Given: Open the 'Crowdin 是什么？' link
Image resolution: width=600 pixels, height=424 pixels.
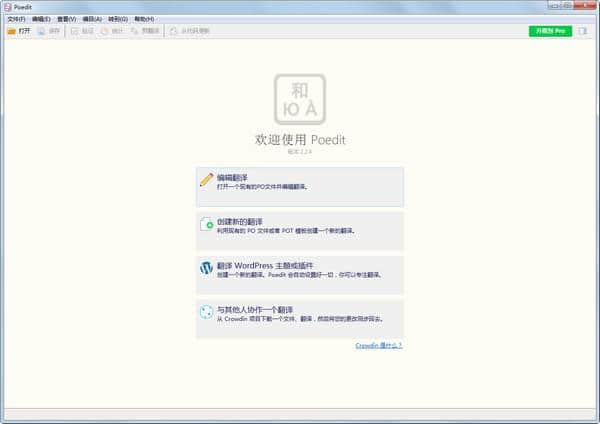Looking at the screenshot, I should (x=378, y=346).
